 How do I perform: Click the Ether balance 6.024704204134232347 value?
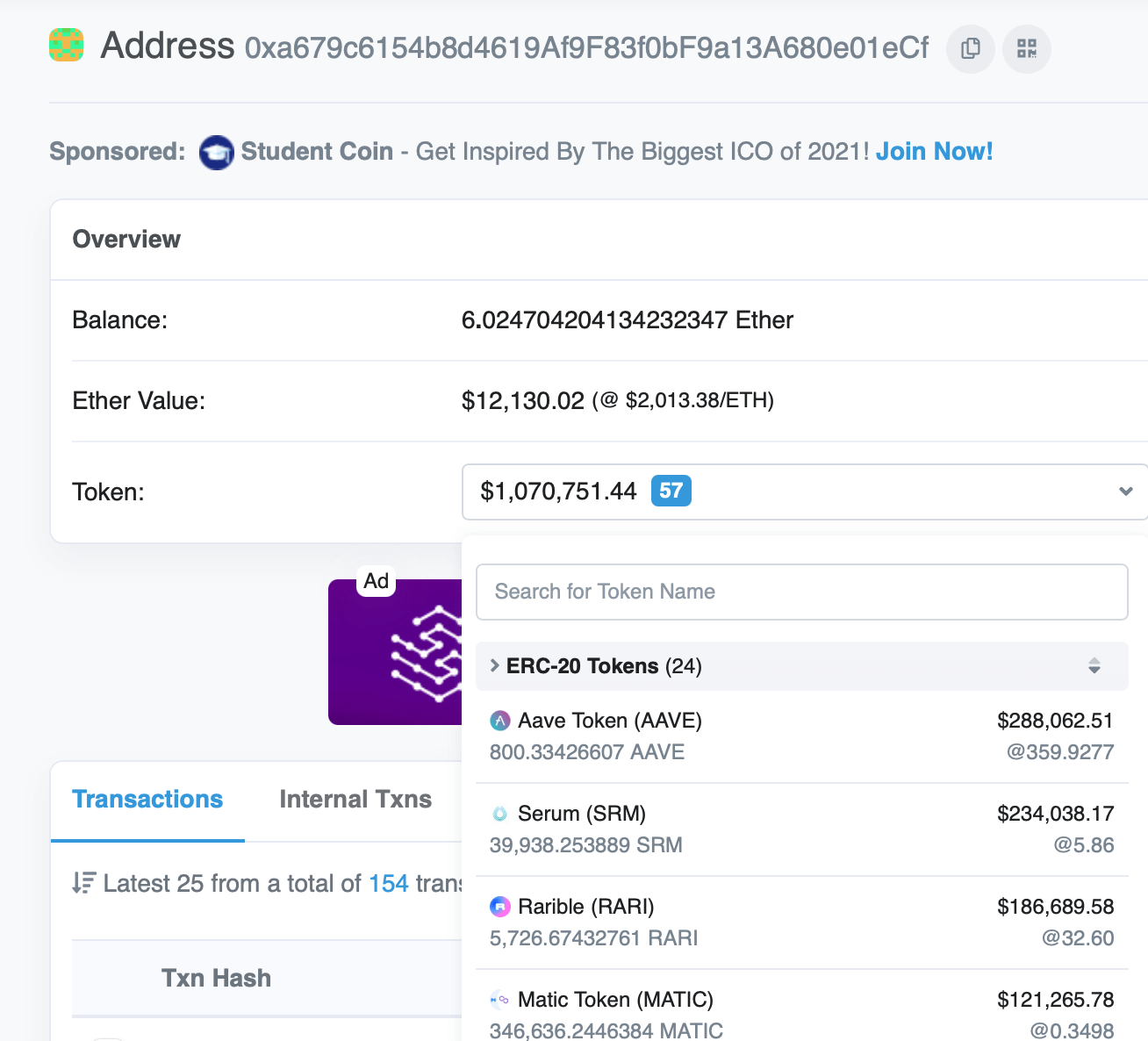point(628,319)
